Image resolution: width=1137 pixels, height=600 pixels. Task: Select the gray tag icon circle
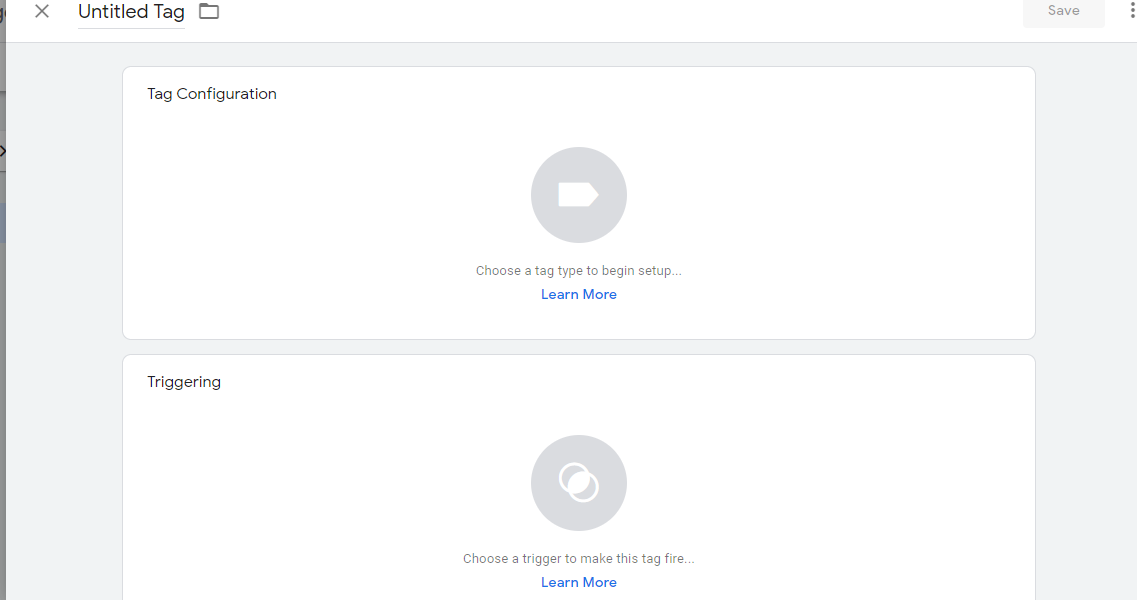point(579,195)
